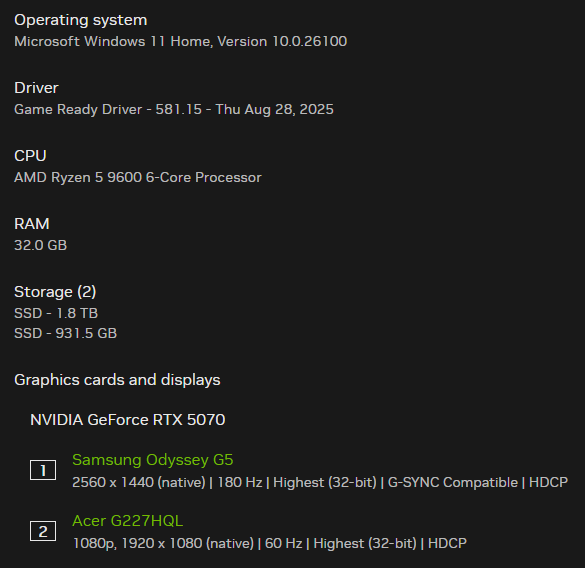Select the Windows 11 Home version text
Screen dimensions: 585x568
point(181,41)
